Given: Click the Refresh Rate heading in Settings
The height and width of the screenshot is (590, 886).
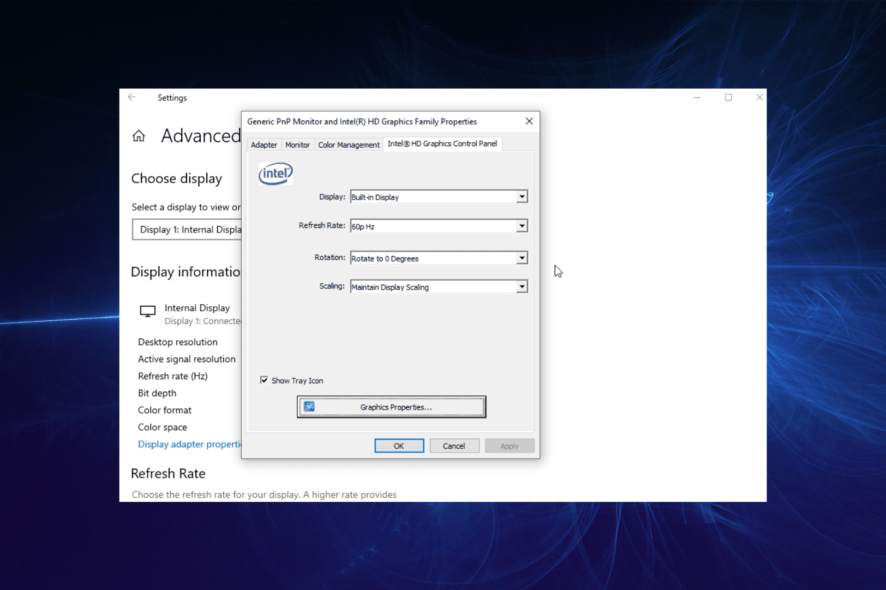Looking at the screenshot, I should (168, 474).
